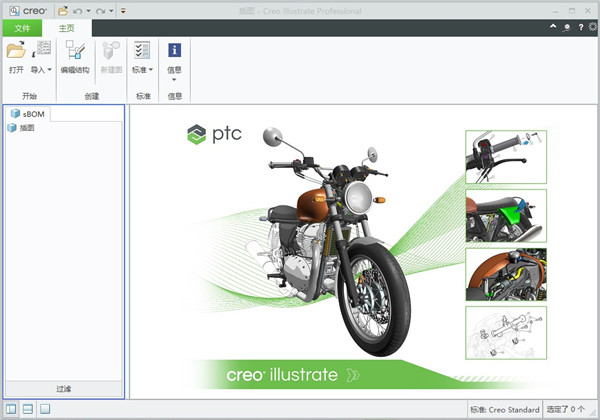Screen dimensions: 600x420
Task: Open the 文件 (File) menu tab
Action: [x=22, y=28]
